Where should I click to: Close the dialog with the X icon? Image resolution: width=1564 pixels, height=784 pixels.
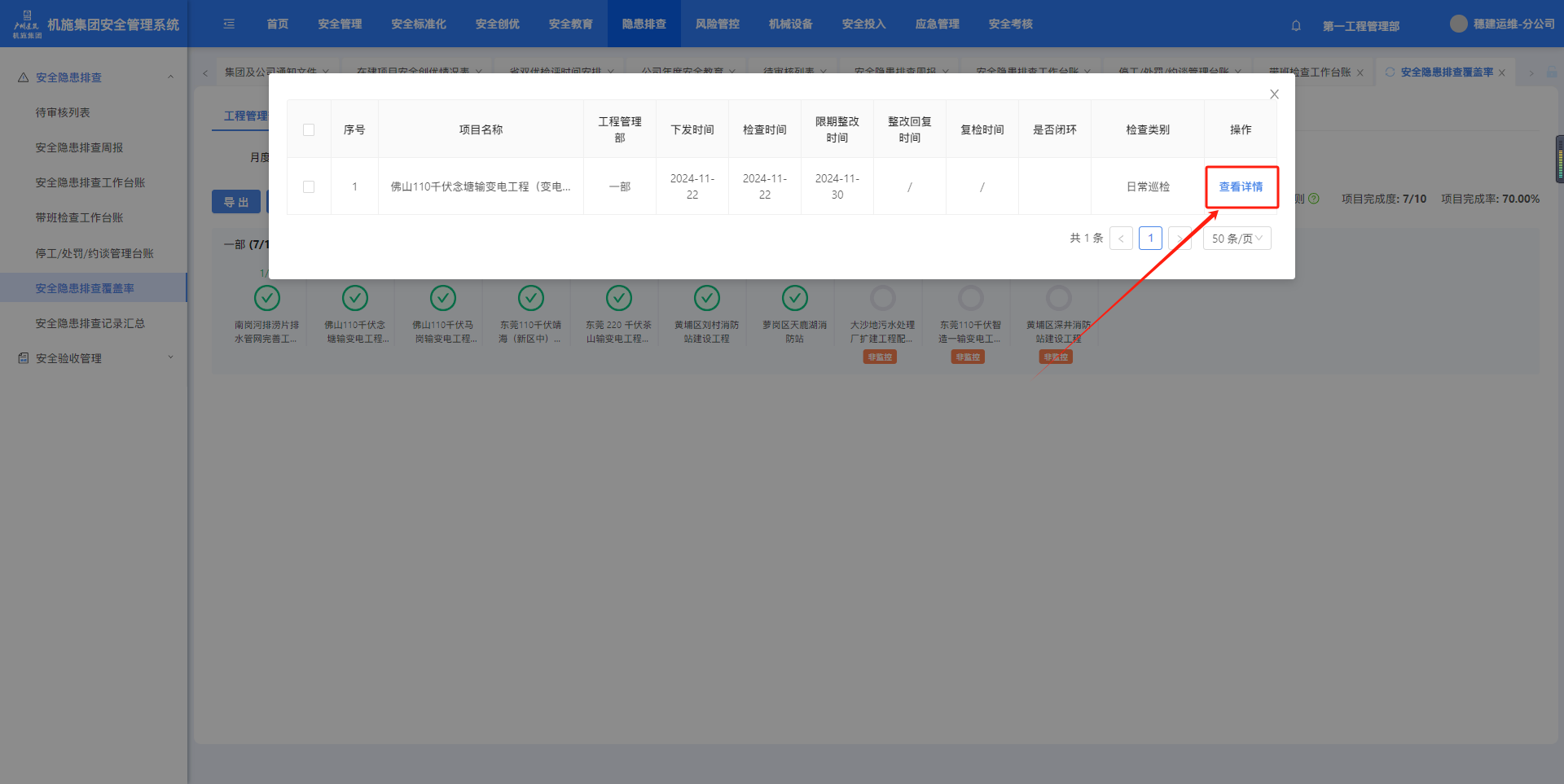[1274, 94]
